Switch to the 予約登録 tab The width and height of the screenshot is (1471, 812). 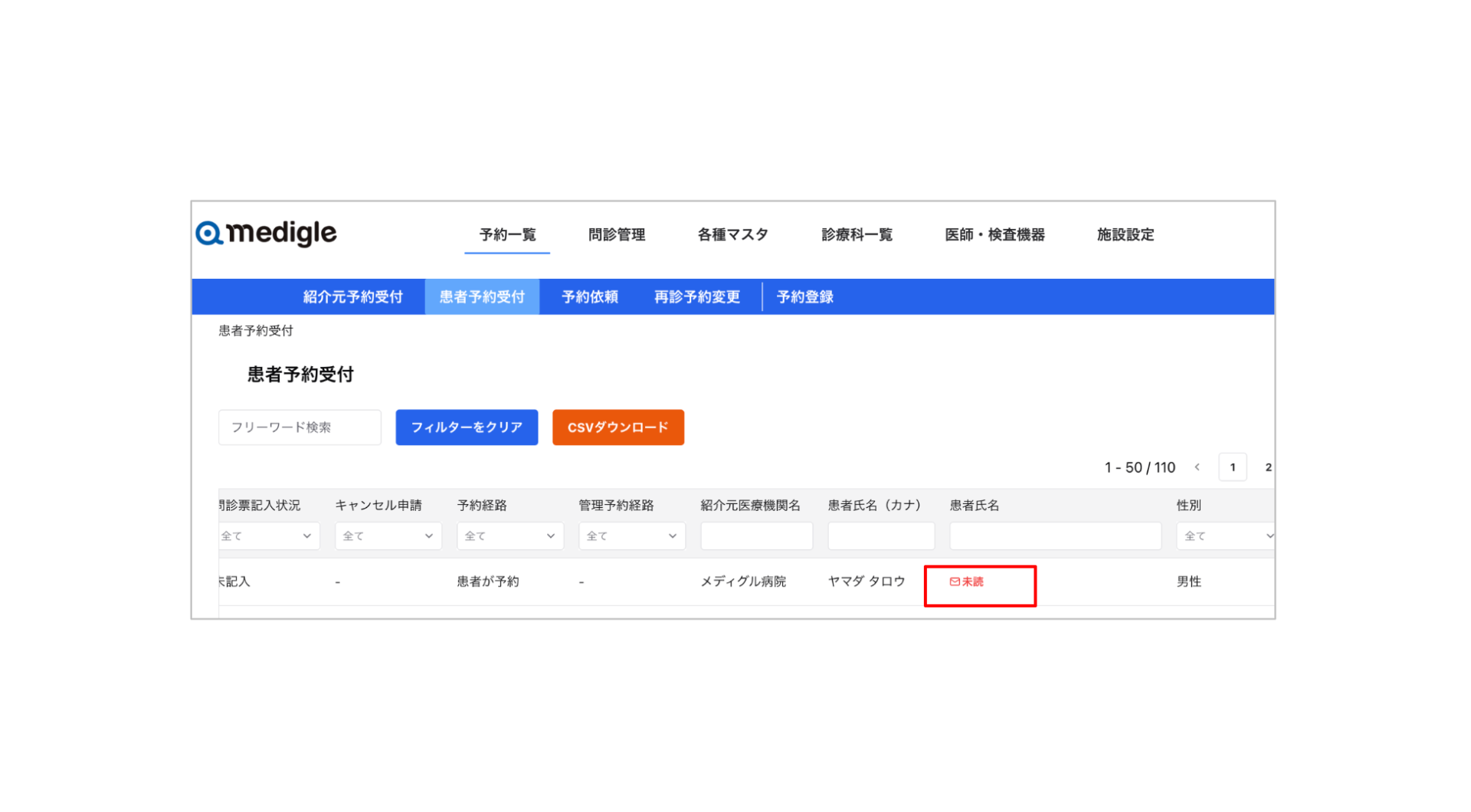(804, 297)
